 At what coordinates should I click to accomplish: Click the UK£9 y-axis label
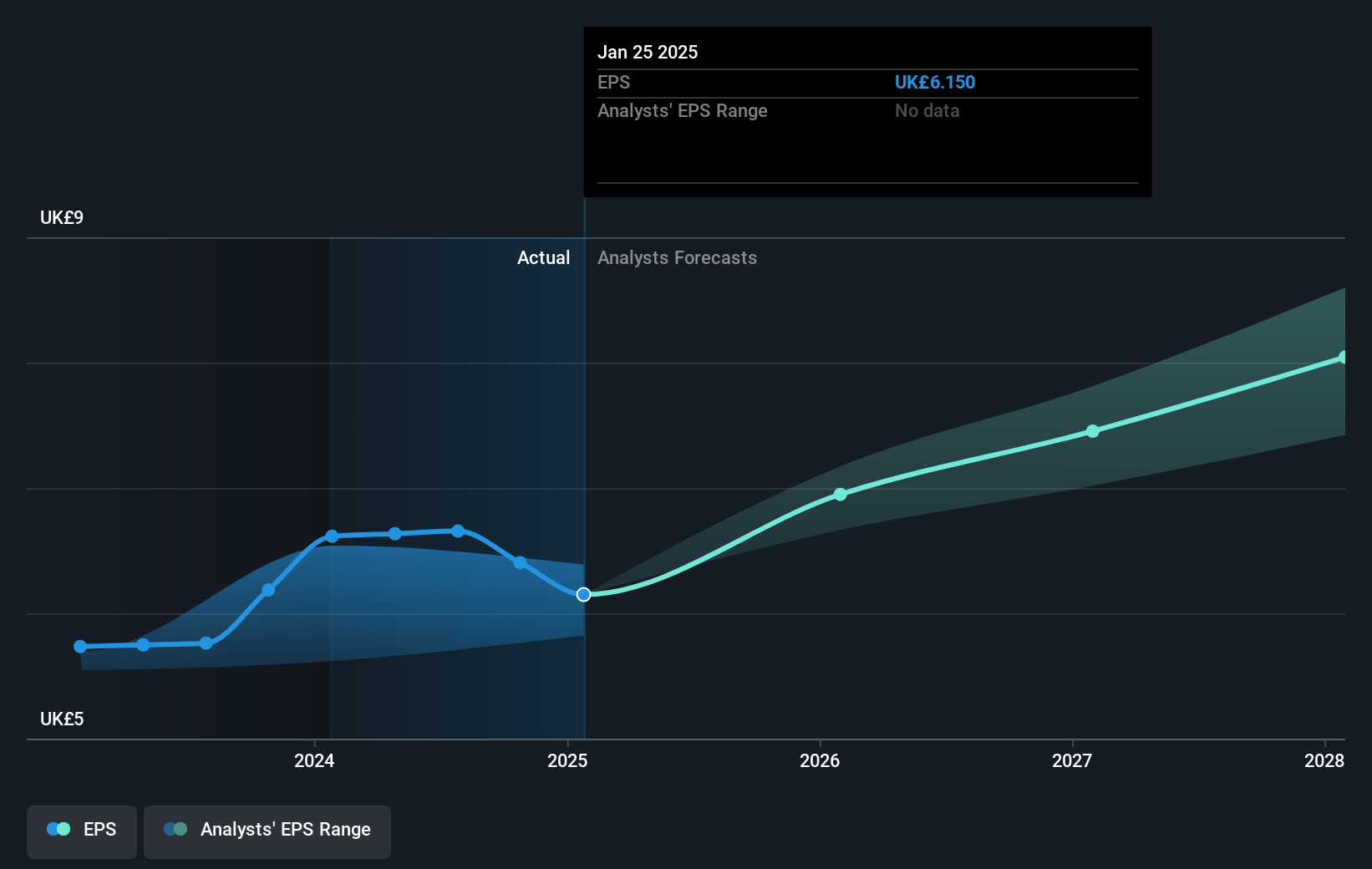click(x=62, y=217)
